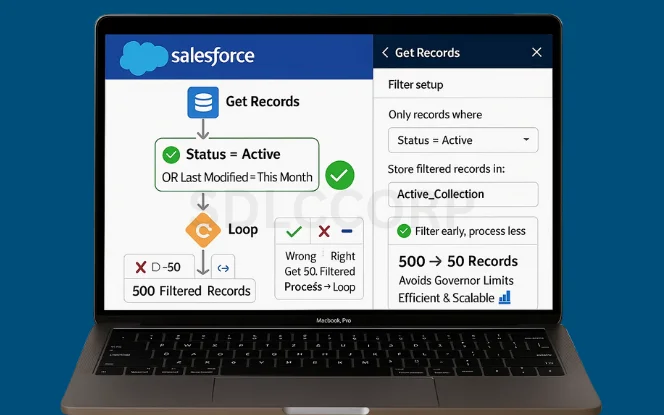Close the Get Records panel
664x415 pixels.
537,52
